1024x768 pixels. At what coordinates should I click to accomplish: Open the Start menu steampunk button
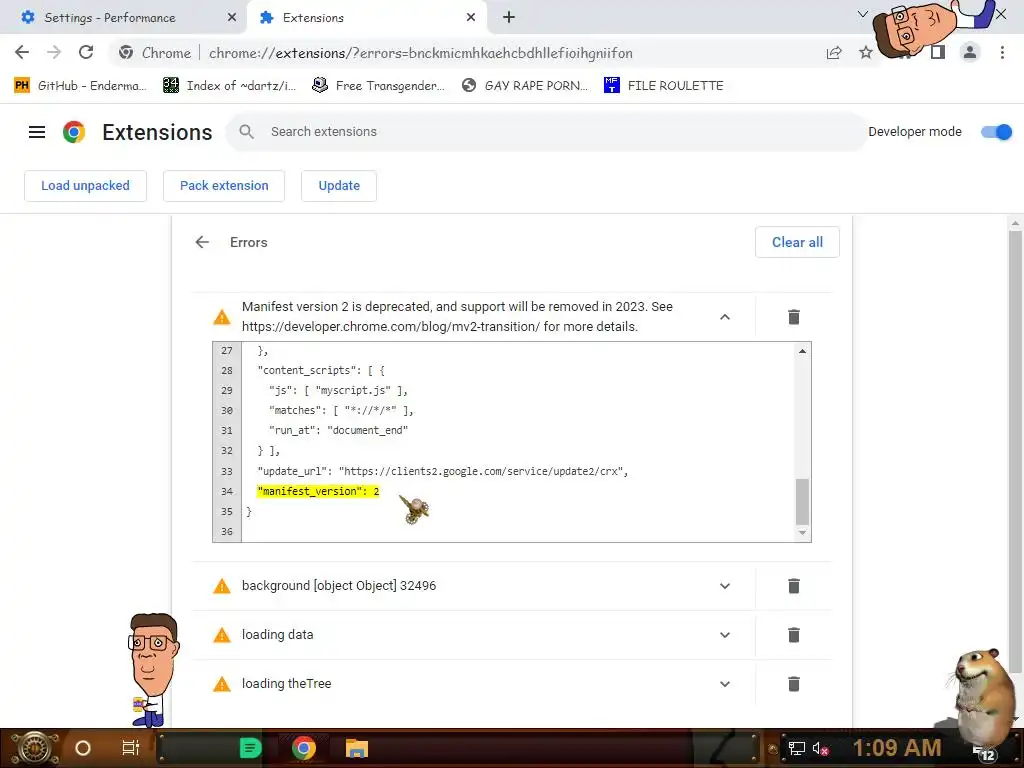click(35, 748)
